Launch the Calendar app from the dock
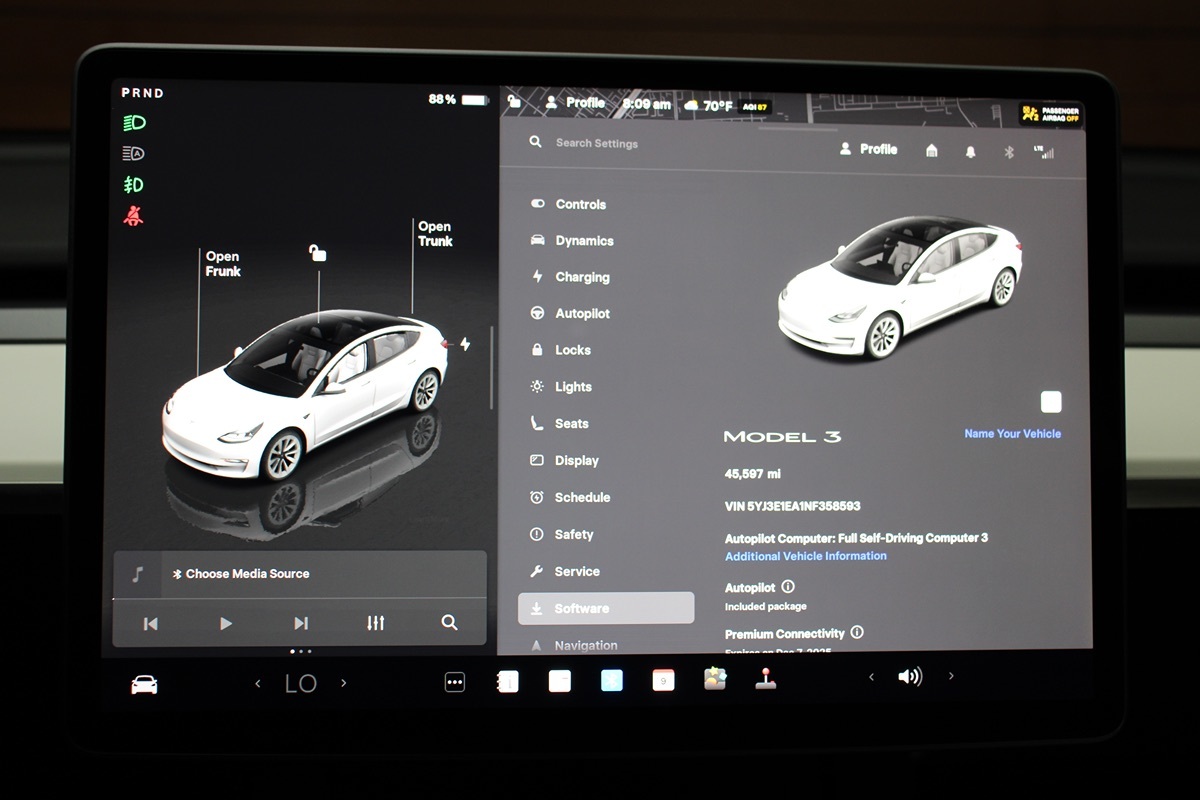Image resolution: width=1200 pixels, height=800 pixels. [663, 681]
